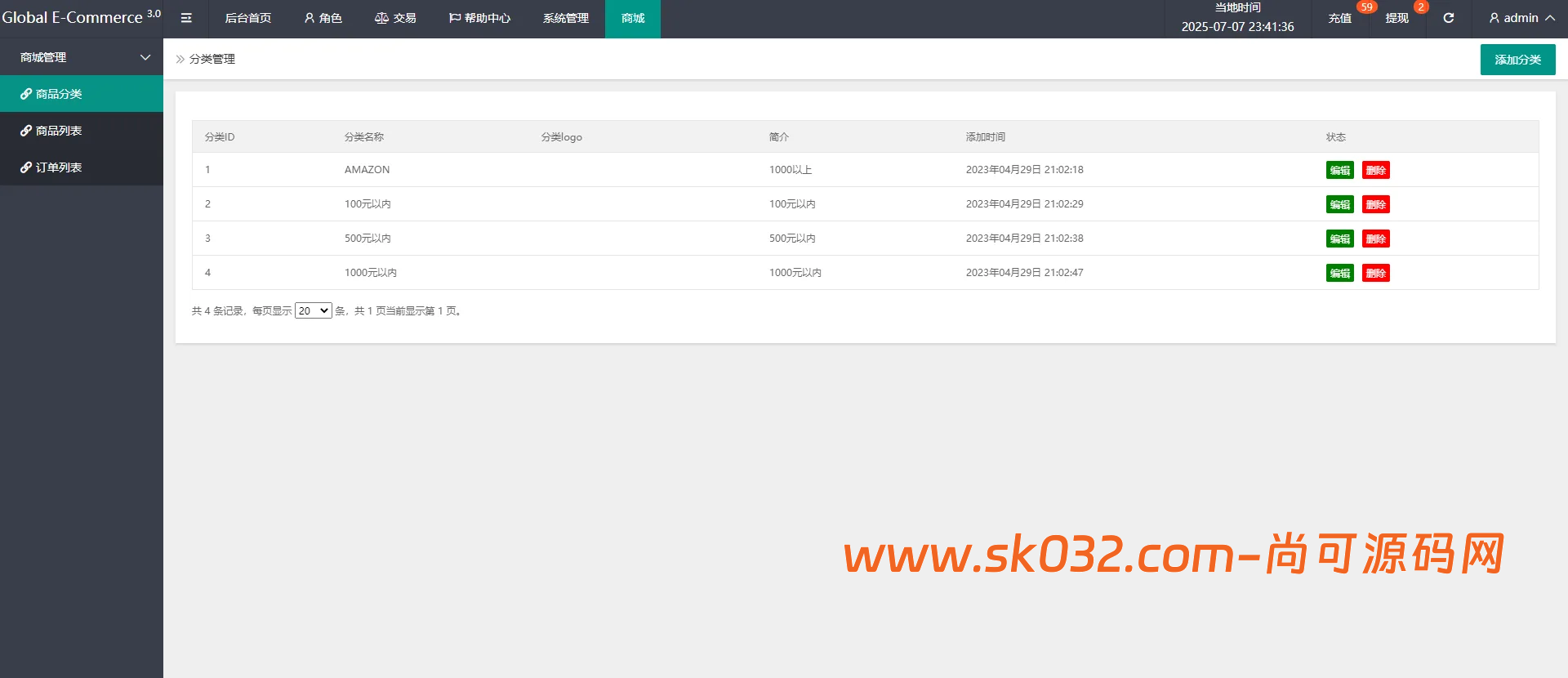Screen dimensions: 1568x678
Task: Click the refresh icon in top bar
Action: click(1448, 18)
